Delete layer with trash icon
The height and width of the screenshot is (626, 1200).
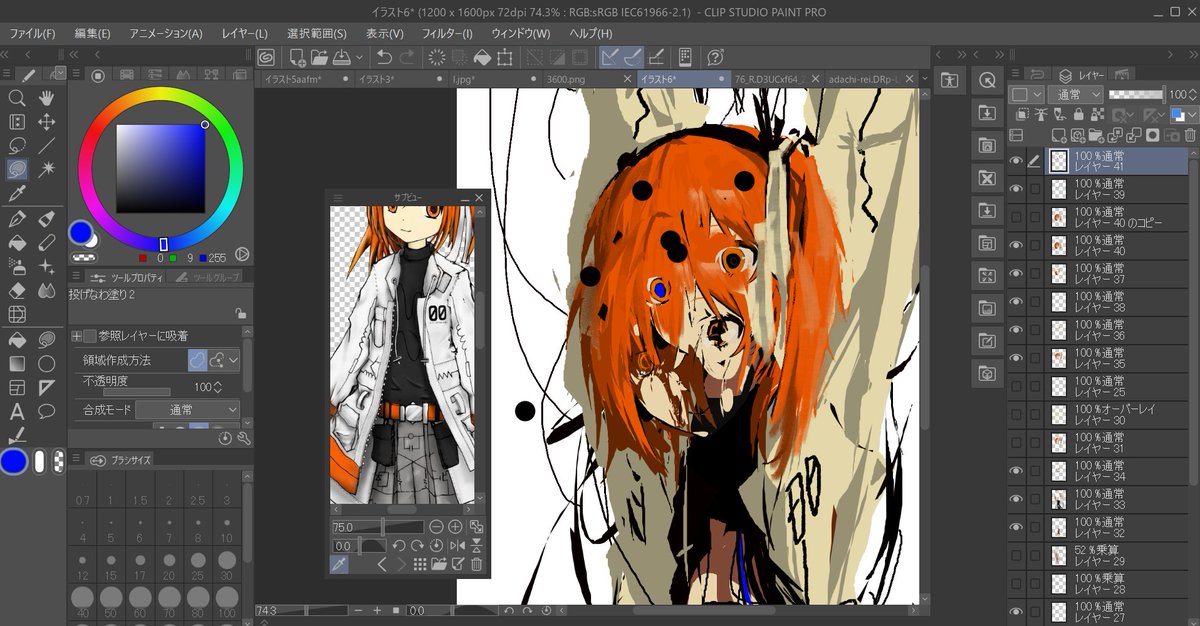tap(1190, 134)
